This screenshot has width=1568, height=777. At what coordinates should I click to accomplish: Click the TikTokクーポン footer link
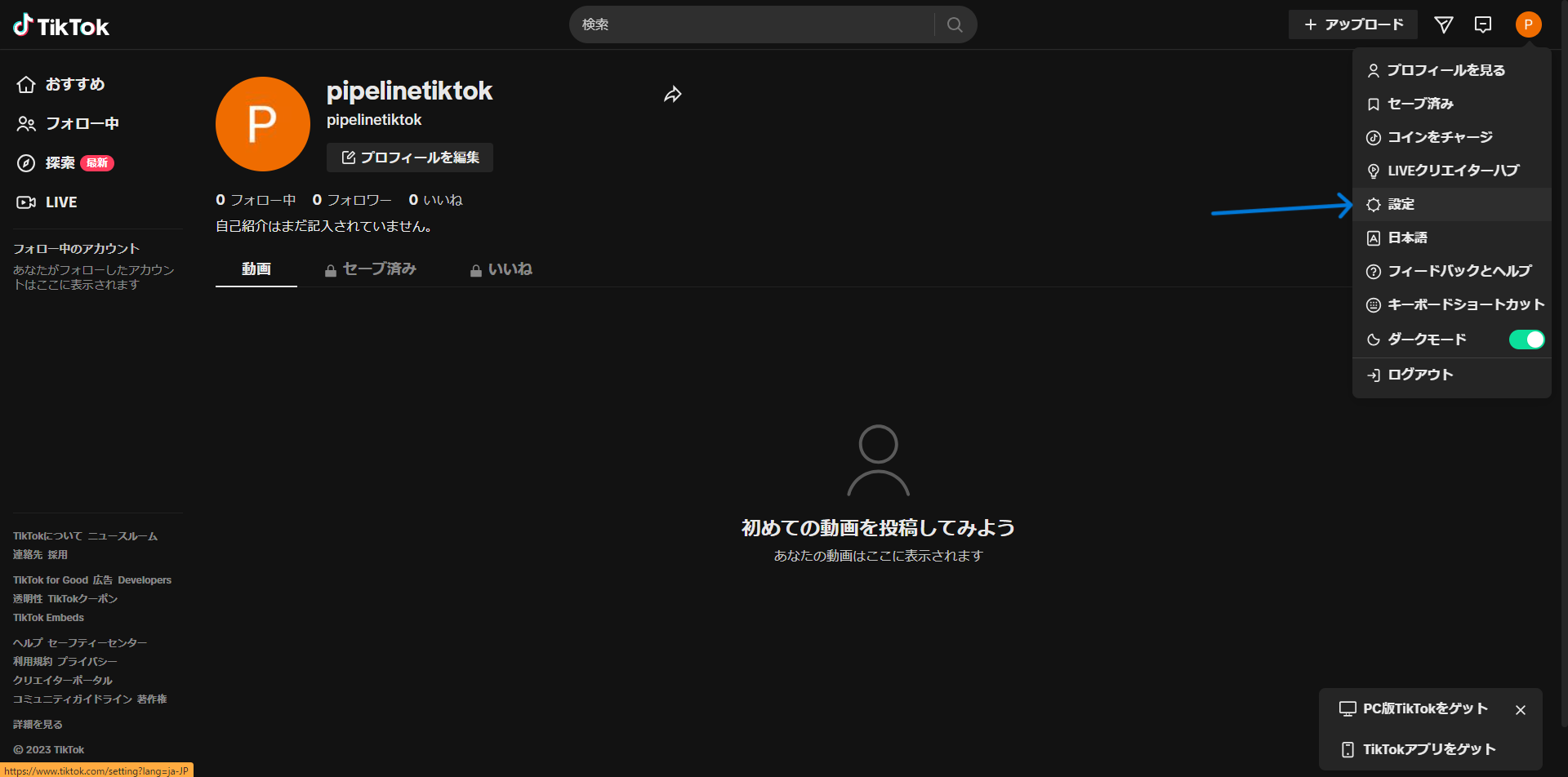[x=82, y=599]
